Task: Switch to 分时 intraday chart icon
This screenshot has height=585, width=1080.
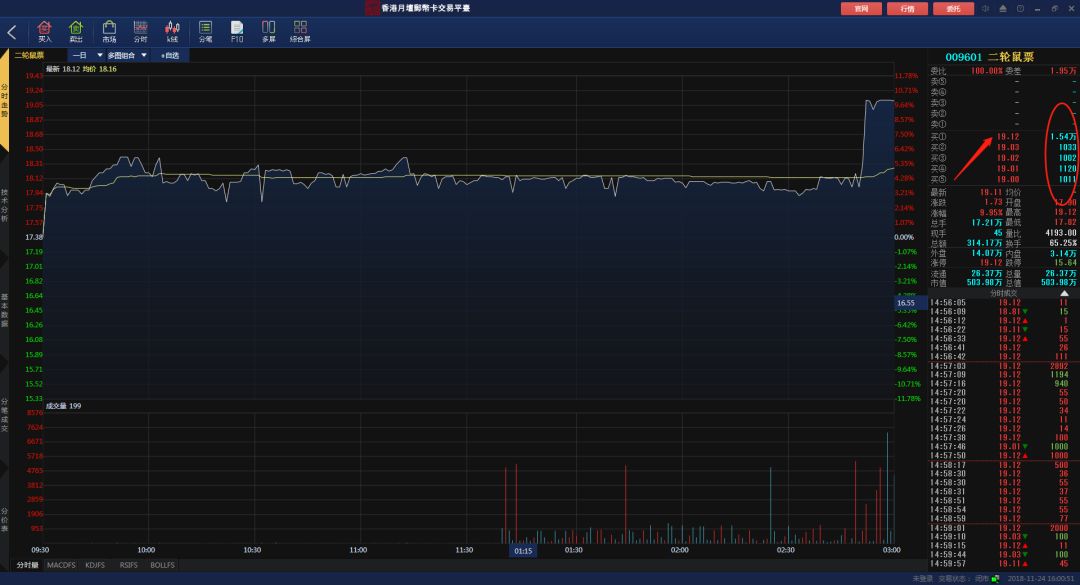Action: point(141,31)
